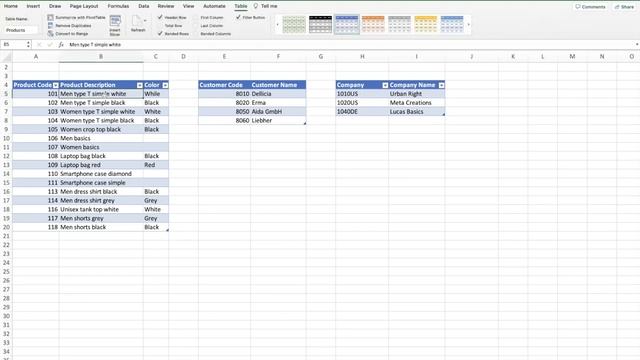Switch to the Review tab
The height and width of the screenshot is (360, 640).
pos(166,6)
